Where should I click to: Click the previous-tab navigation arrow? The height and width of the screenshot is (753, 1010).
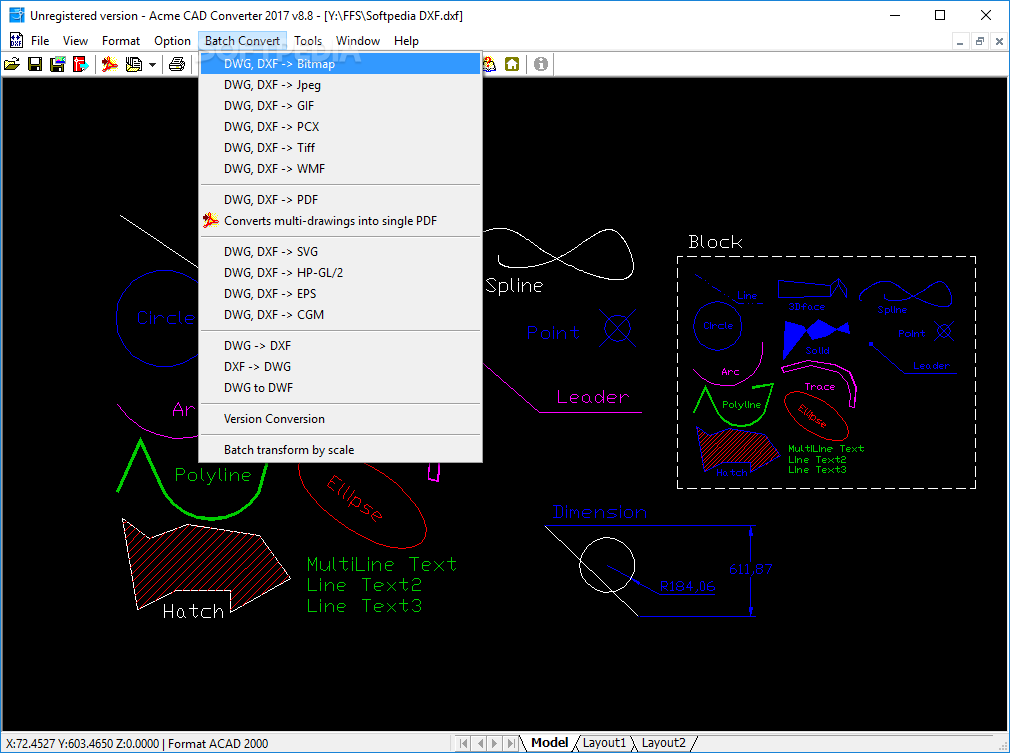479,743
